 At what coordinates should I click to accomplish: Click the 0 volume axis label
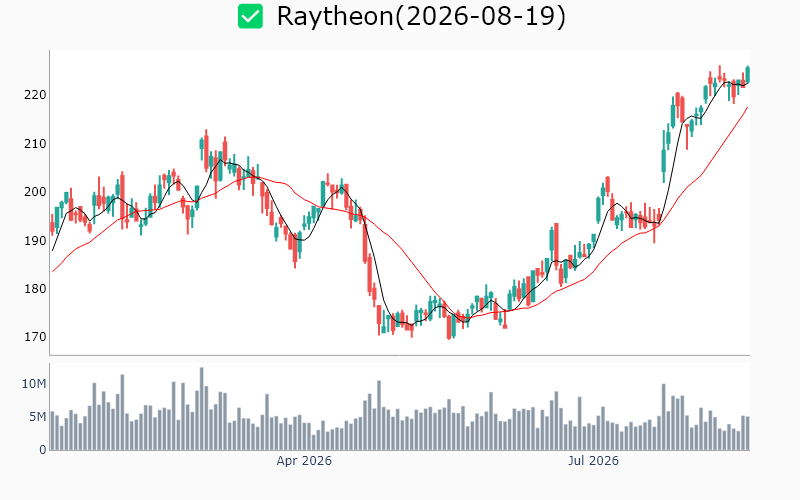tap(43, 450)
